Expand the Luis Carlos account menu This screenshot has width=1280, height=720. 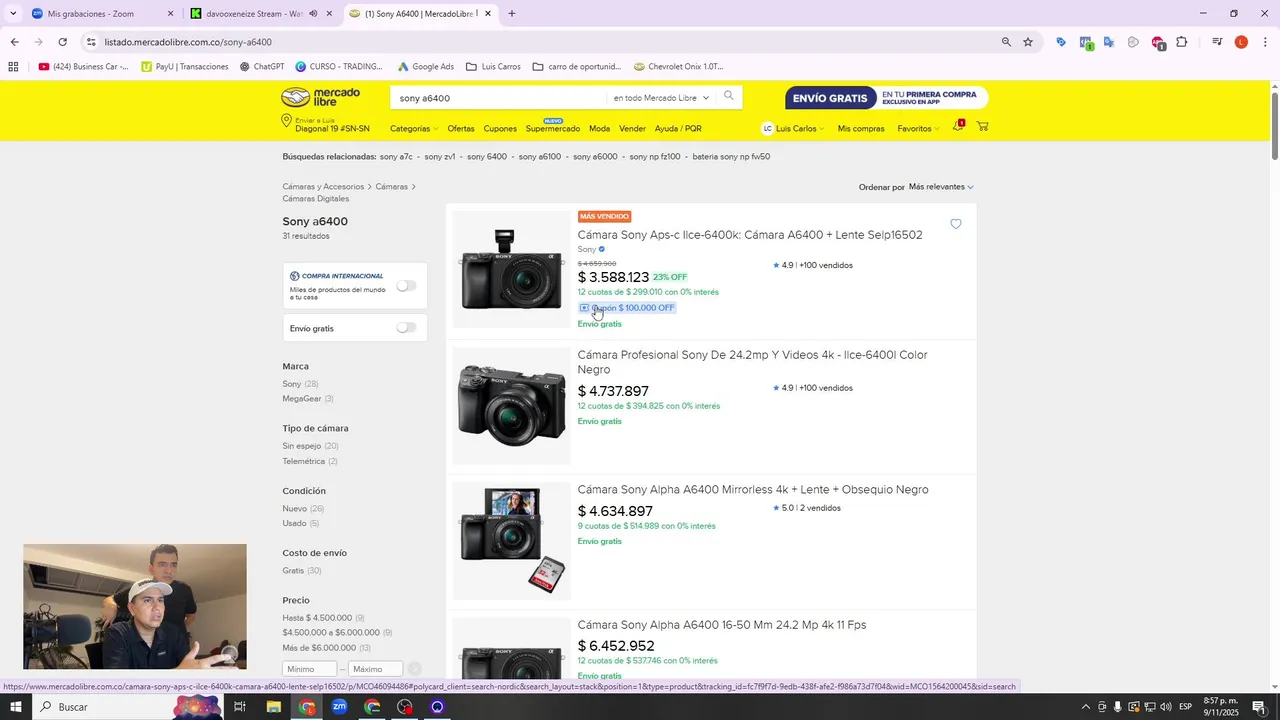coord(795,129)
